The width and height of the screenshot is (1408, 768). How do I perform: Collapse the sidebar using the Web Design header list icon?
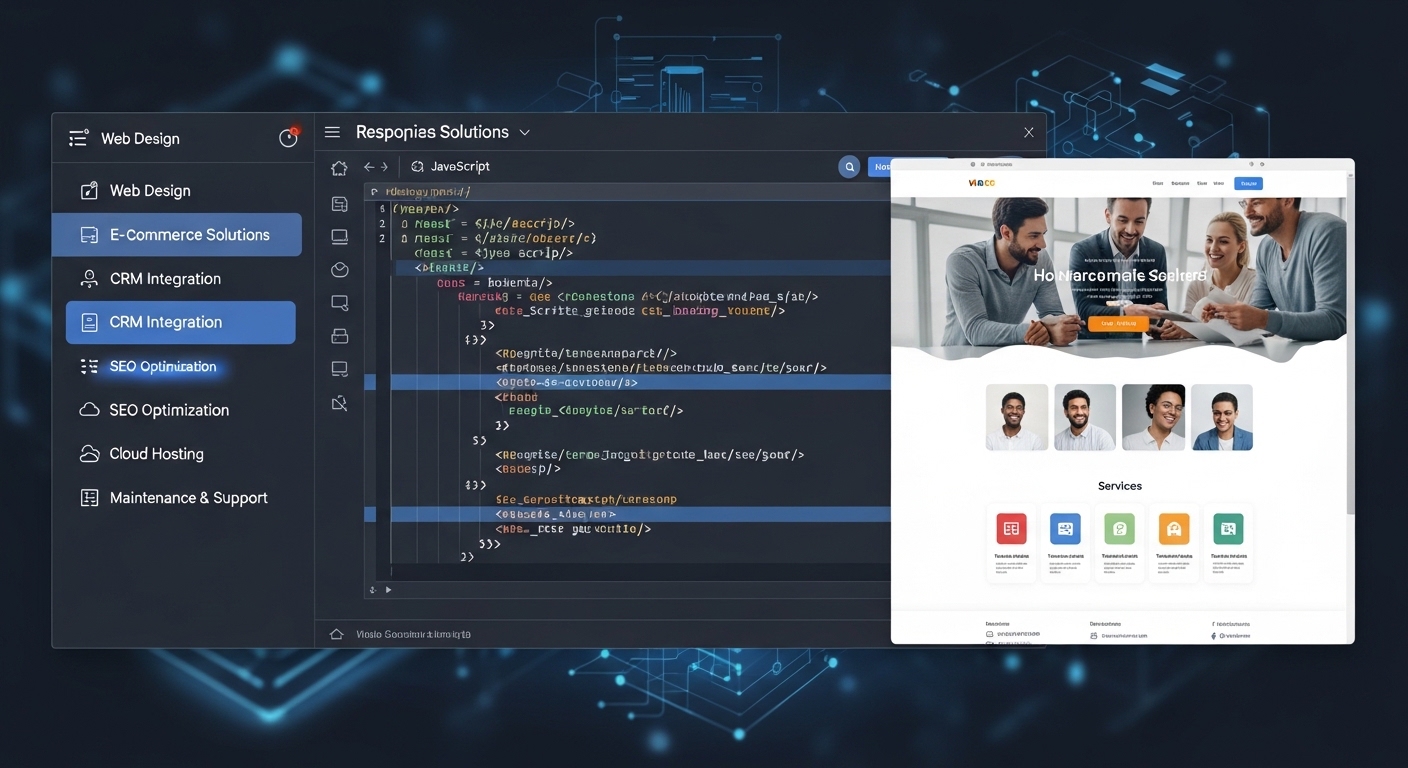[78, 138]
